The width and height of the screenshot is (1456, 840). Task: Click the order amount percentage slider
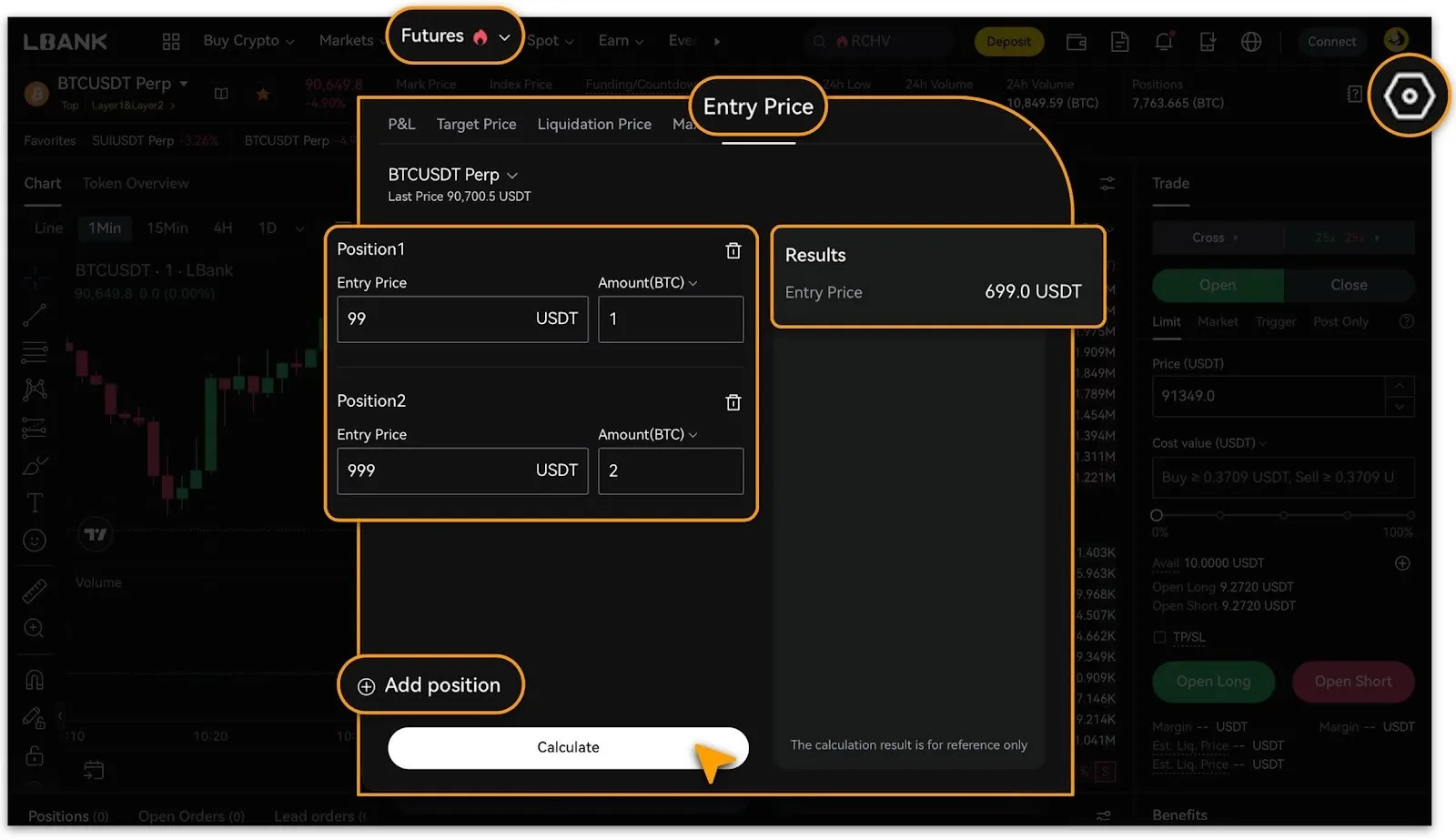coord(1283,515)
